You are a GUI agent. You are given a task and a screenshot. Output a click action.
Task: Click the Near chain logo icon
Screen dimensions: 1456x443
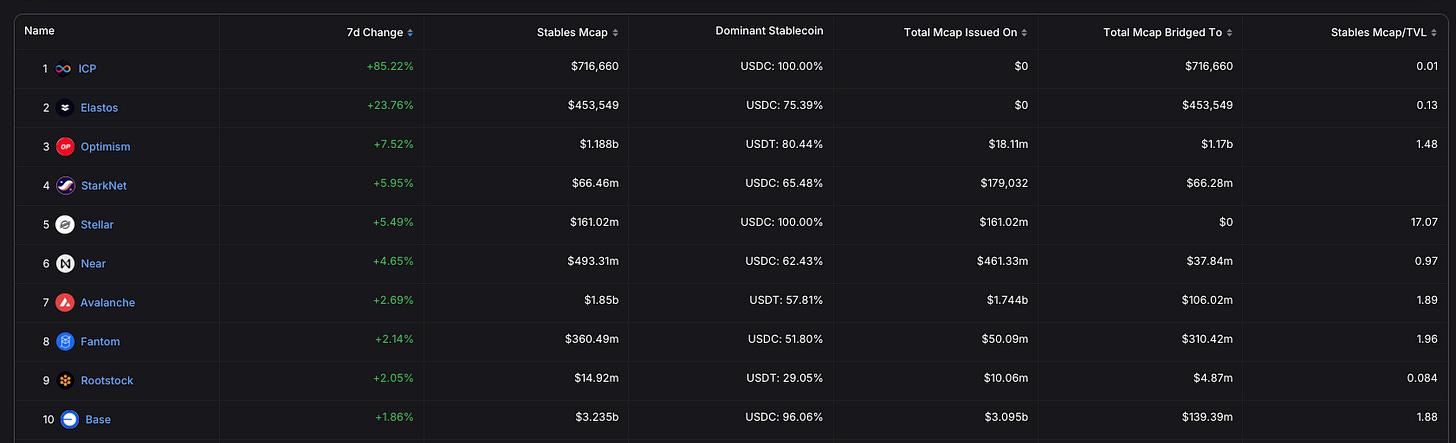tap(65, 264)
